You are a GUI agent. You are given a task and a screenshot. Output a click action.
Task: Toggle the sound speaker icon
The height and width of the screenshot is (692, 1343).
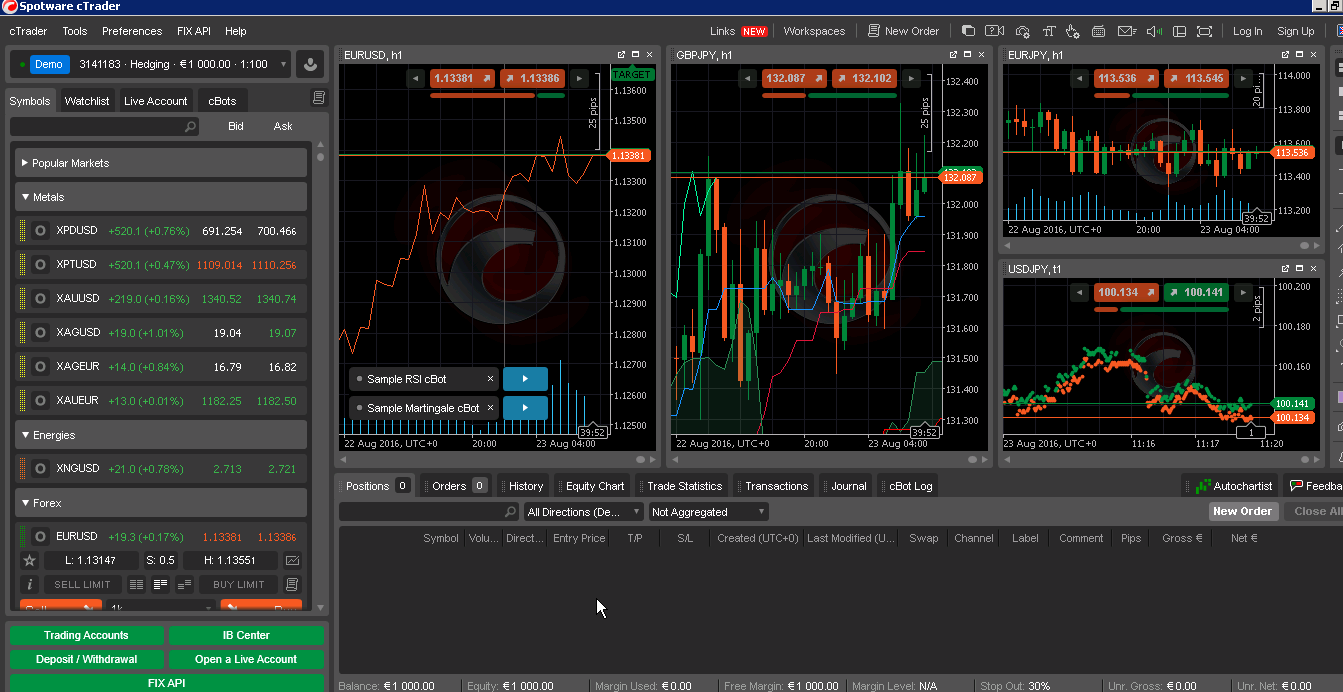[x=1153, y=31]
